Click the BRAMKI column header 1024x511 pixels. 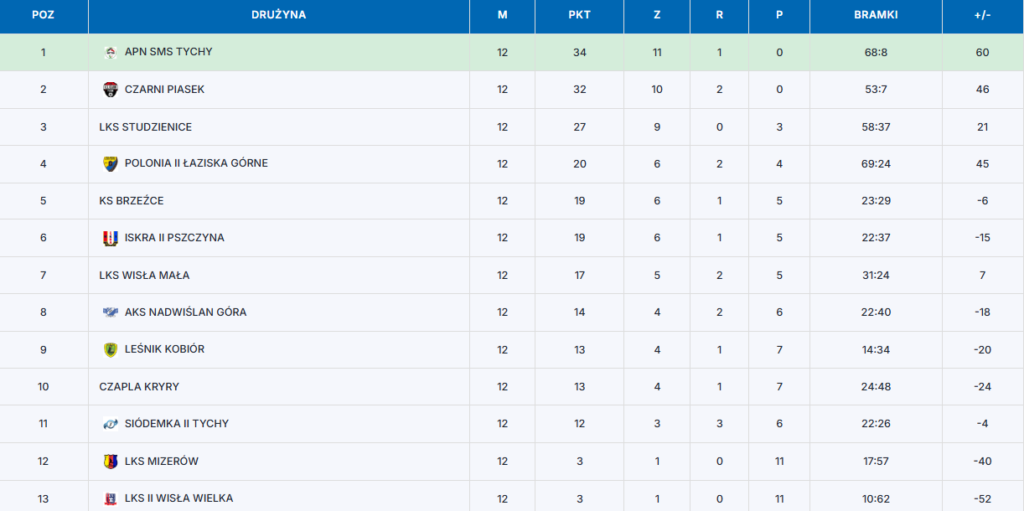pos(875,15)
